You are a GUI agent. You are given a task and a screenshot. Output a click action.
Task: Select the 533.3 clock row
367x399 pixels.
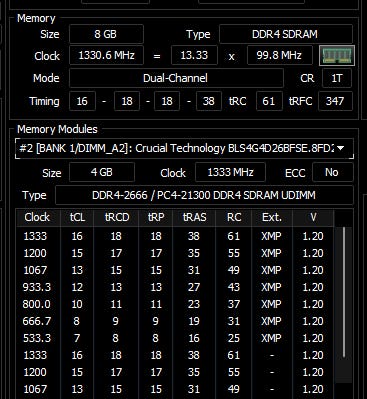[x=175, y=338]
